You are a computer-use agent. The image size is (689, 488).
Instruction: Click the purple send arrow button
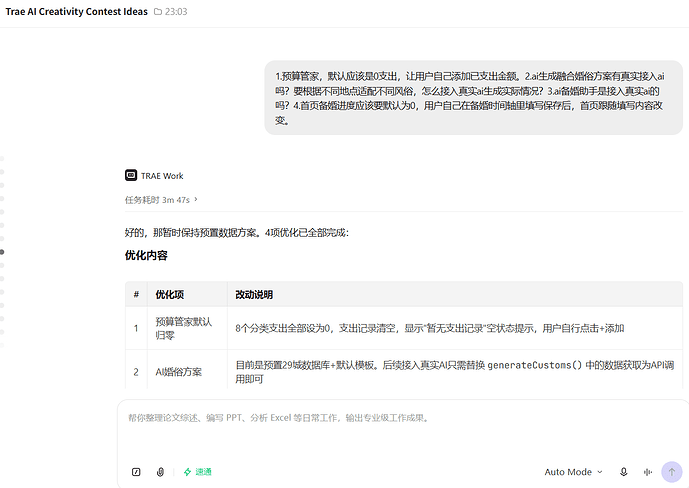pyautogui.click(x=671, y=472)
